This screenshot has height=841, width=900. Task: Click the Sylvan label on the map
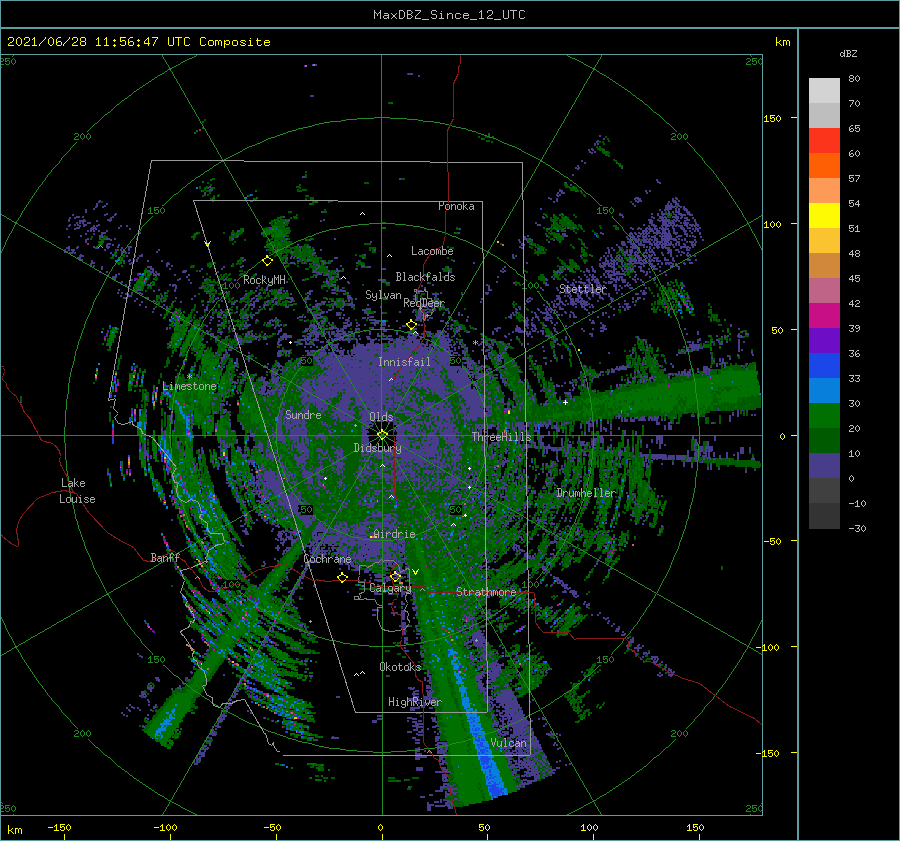click(x=383, y=295)
